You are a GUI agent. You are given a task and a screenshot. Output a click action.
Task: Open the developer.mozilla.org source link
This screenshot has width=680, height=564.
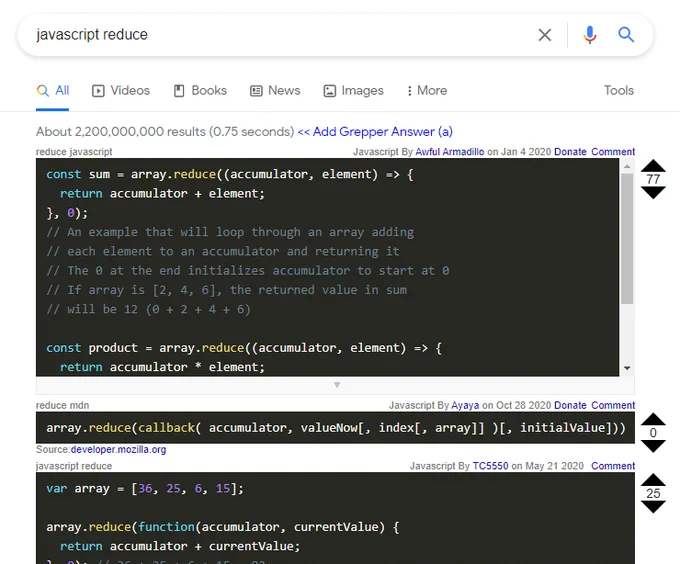(118, 450)
